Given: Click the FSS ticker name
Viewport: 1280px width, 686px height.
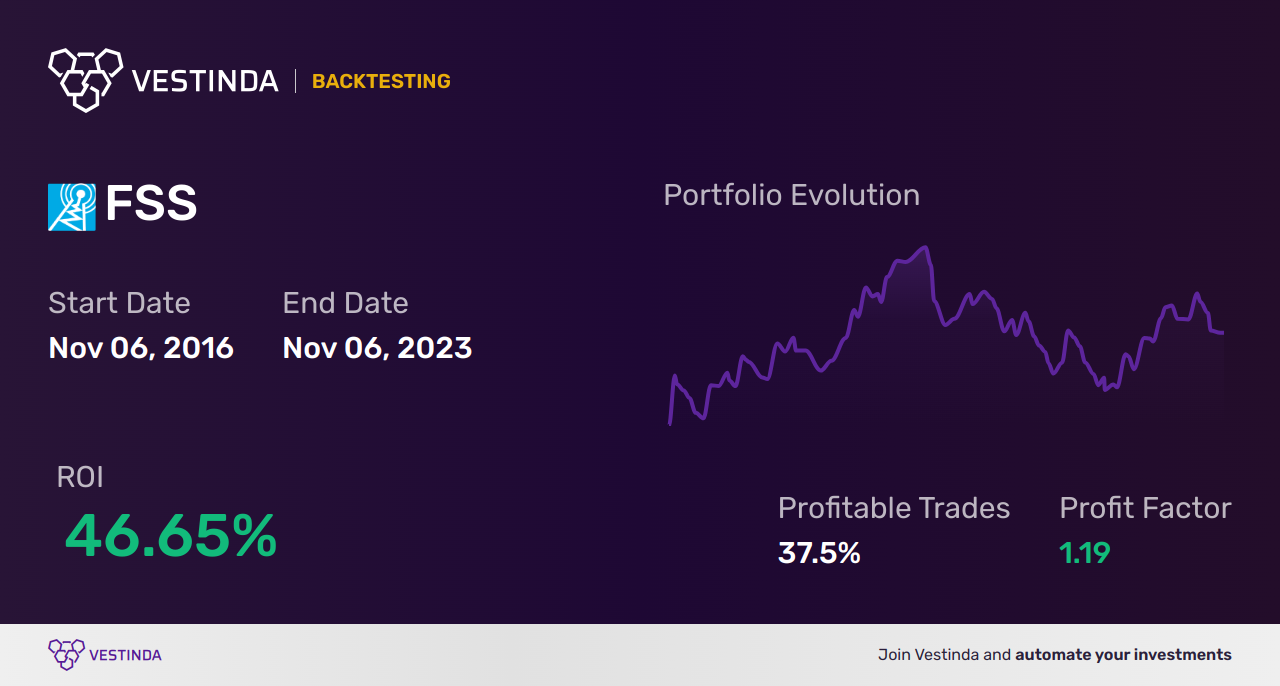Looking at the screenshot, I should (151, 205).
